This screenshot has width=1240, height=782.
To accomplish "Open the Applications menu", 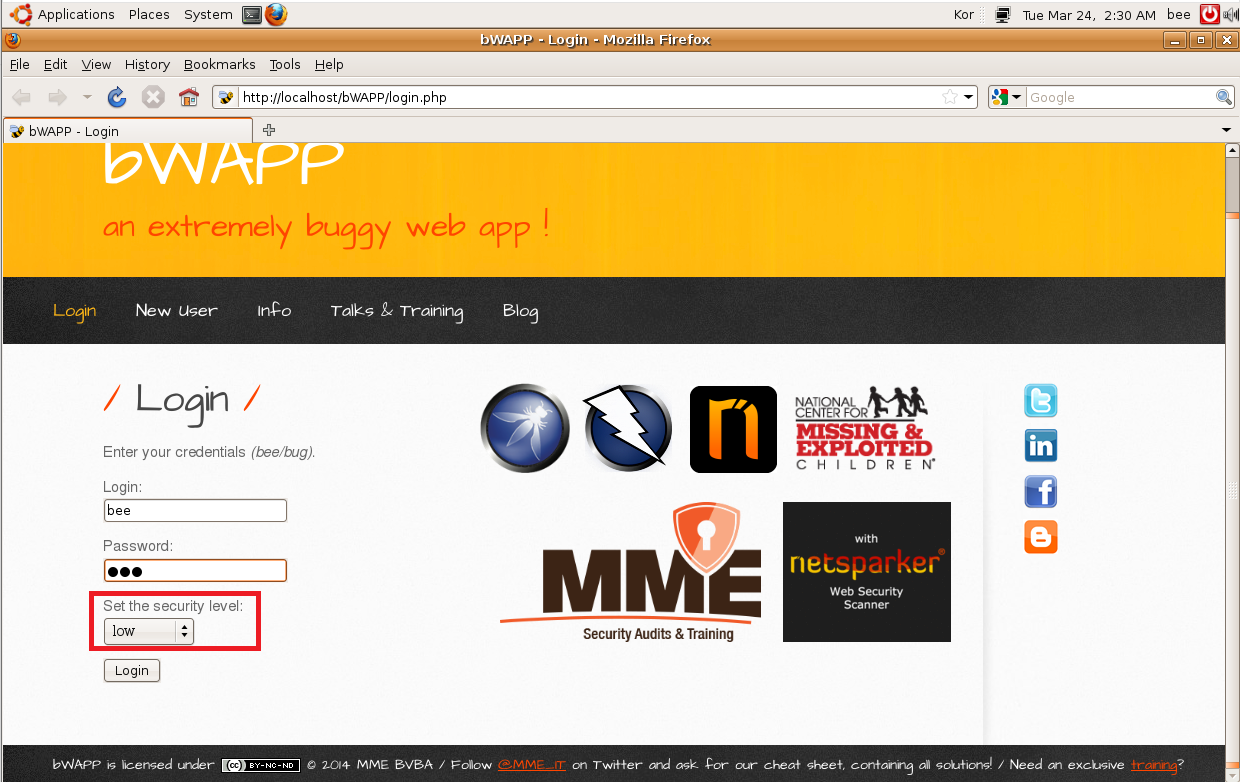I will (x=76, y=14).
